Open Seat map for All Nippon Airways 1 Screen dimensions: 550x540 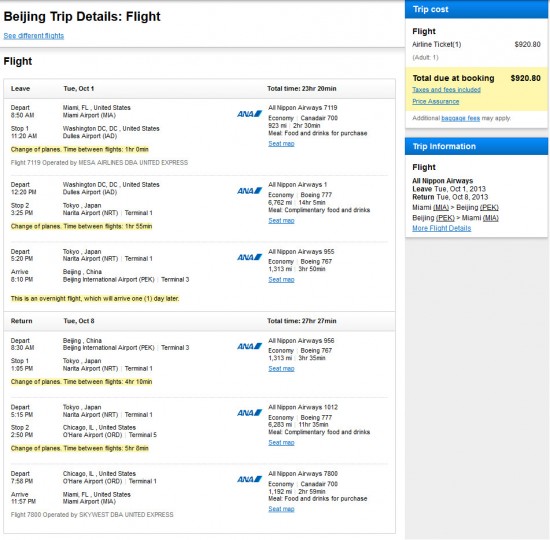click(x=281, y=220)
